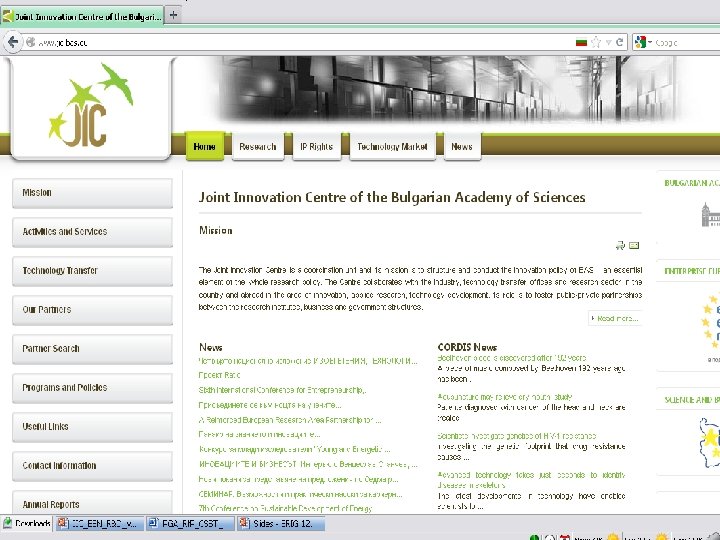
Task: Open the Beethoven piece discovered CORDIS headline
Action: pos(512,358)
